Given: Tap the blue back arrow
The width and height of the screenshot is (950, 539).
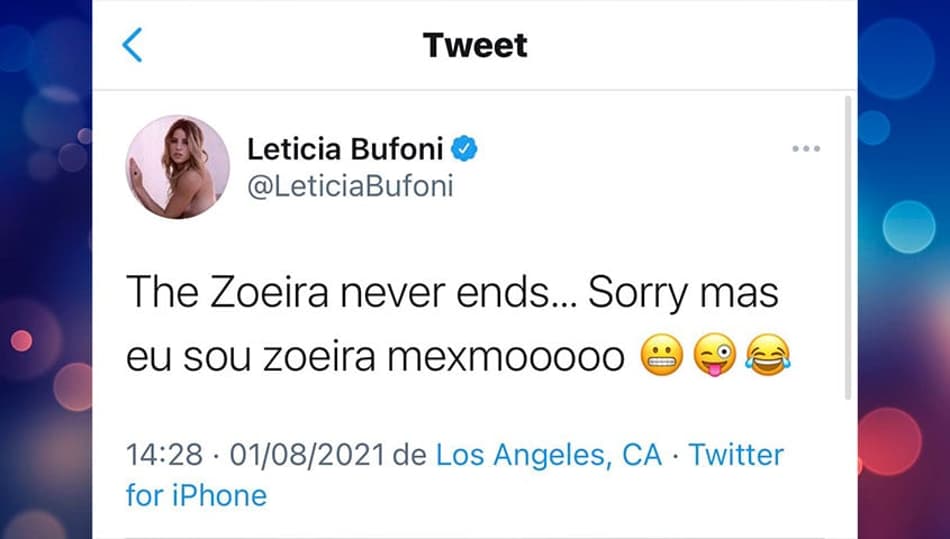Looking at the screenshot, I should [132, 45].
